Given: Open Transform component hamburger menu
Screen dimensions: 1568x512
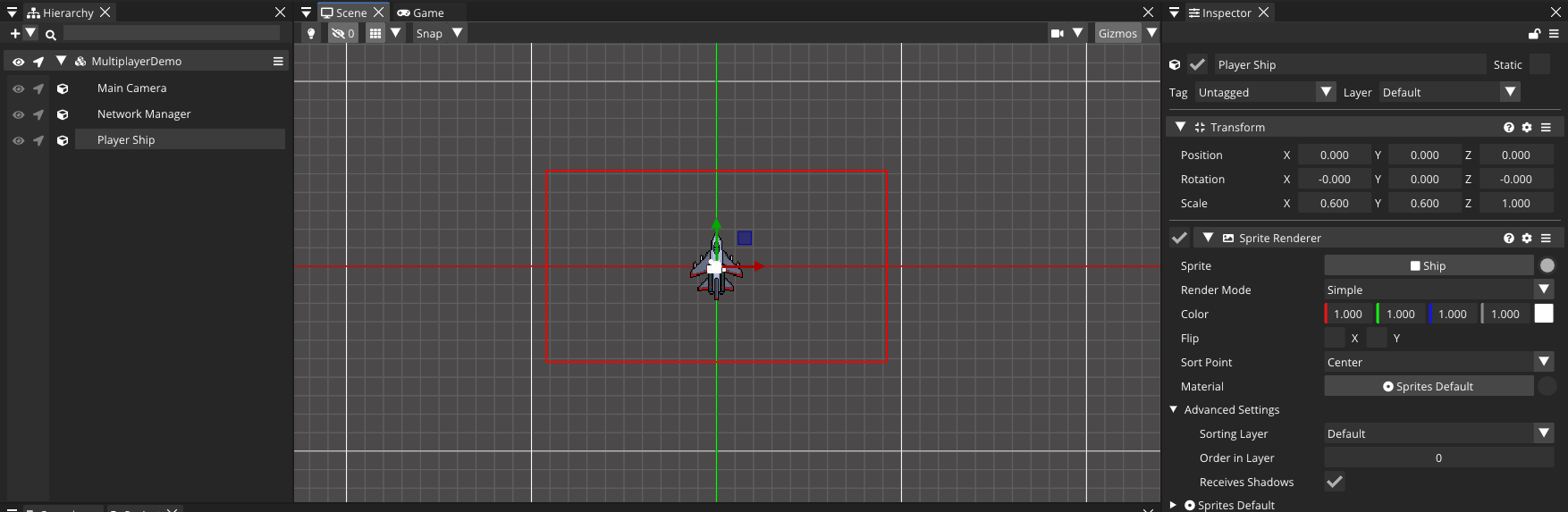Looking at the screenshot, I should tap(1546, 127).
